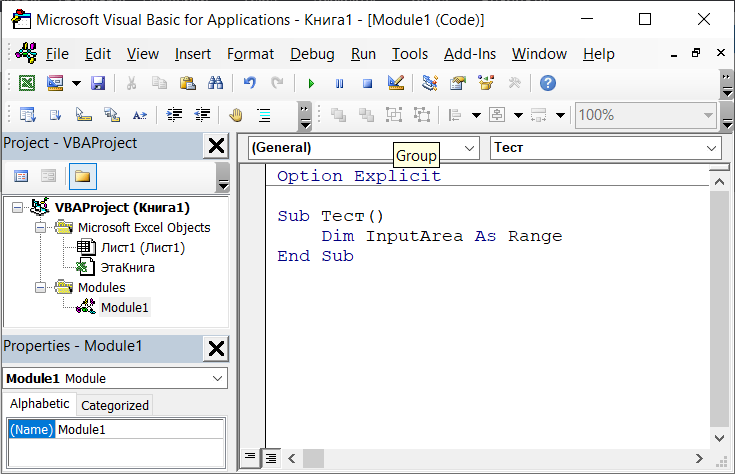Collapse the VBAProject (Книга1) tree node
The width and height of the screenshot is (735, 474).
tap(17, 208)
